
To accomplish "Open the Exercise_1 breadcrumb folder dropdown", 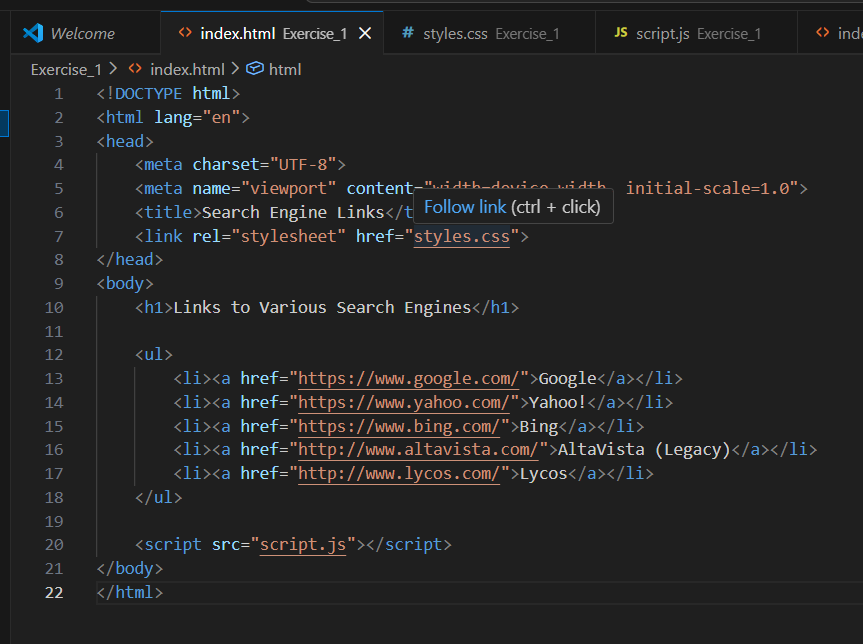I will (66, 69).
